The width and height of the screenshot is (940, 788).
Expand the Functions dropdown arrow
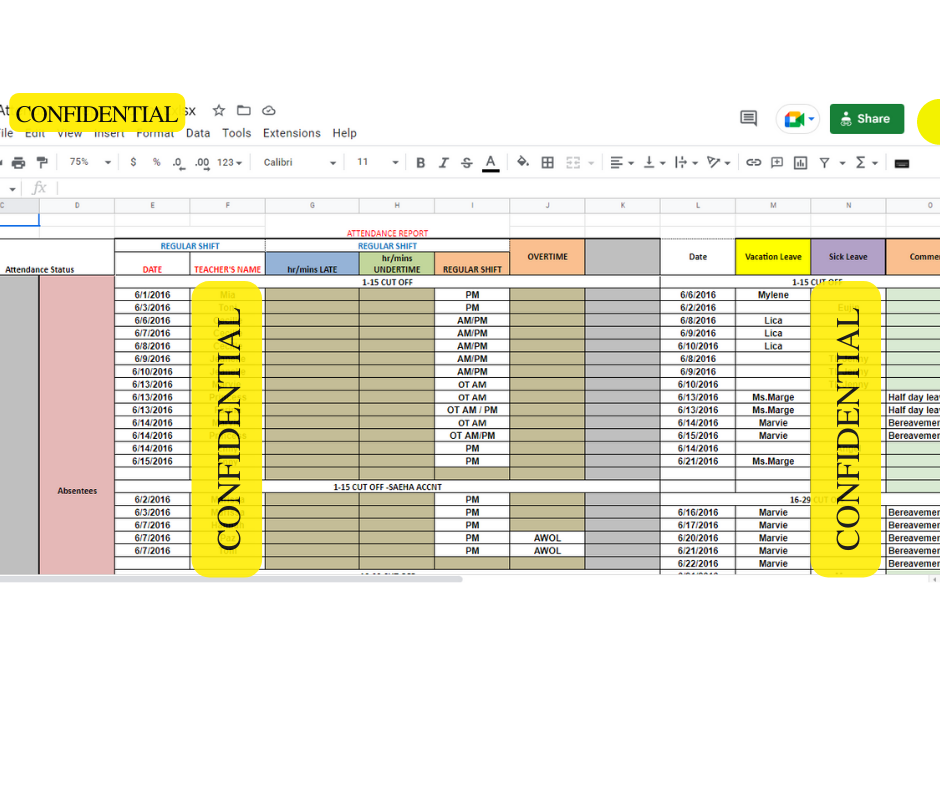[875, 163]
